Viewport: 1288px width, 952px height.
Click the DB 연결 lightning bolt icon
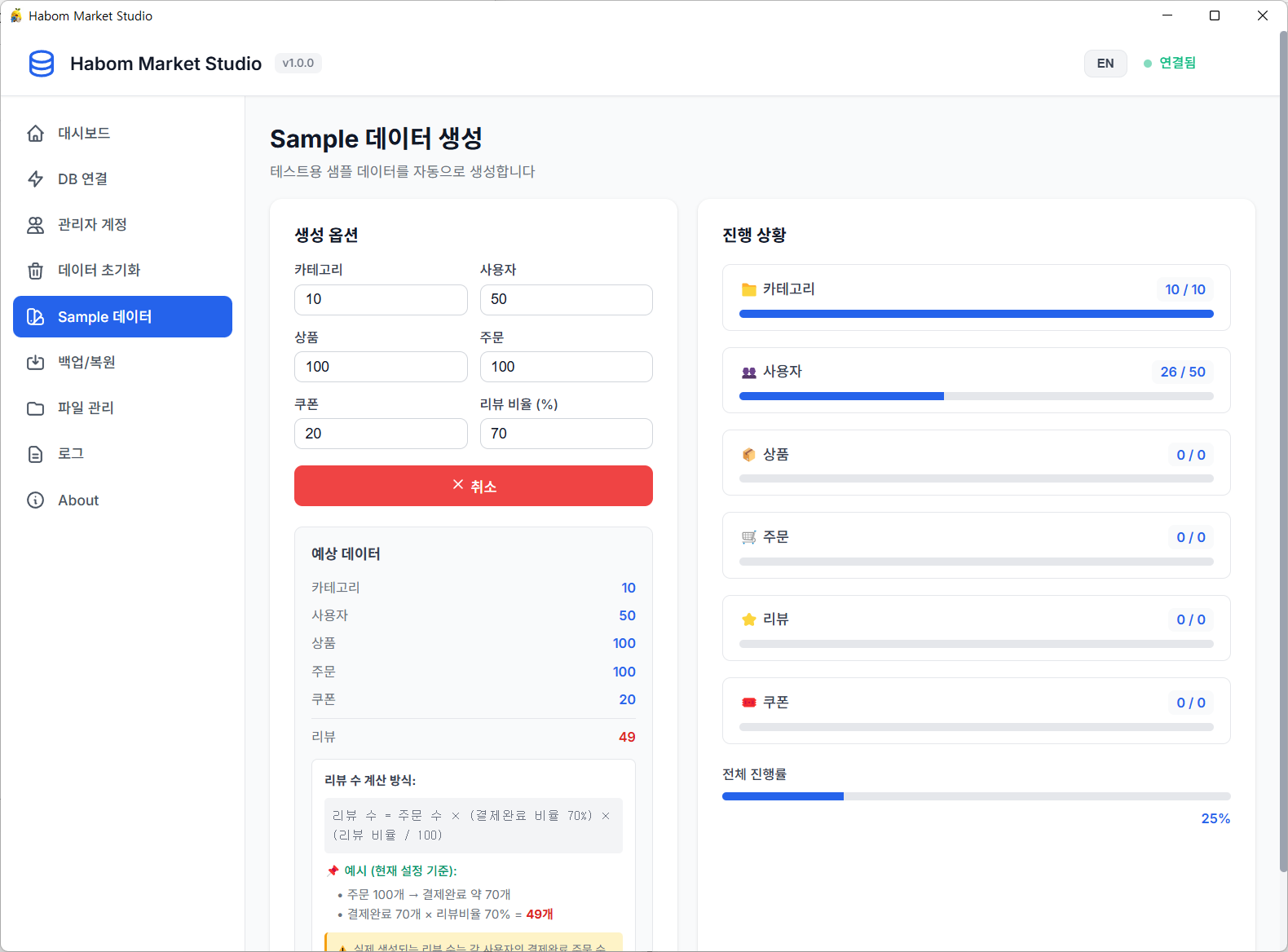point(35,179)
